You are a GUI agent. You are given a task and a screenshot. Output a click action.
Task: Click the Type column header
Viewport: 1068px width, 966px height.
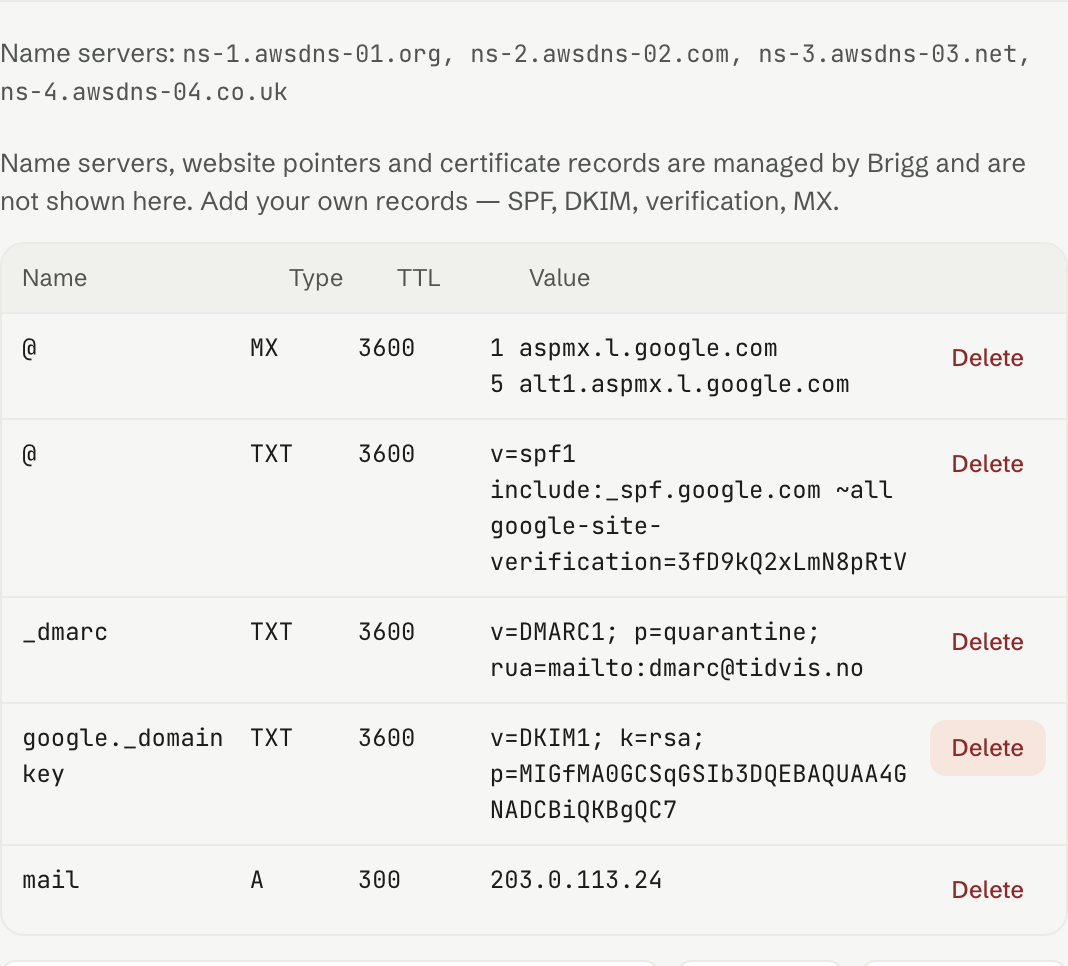[x=316, y=278]
